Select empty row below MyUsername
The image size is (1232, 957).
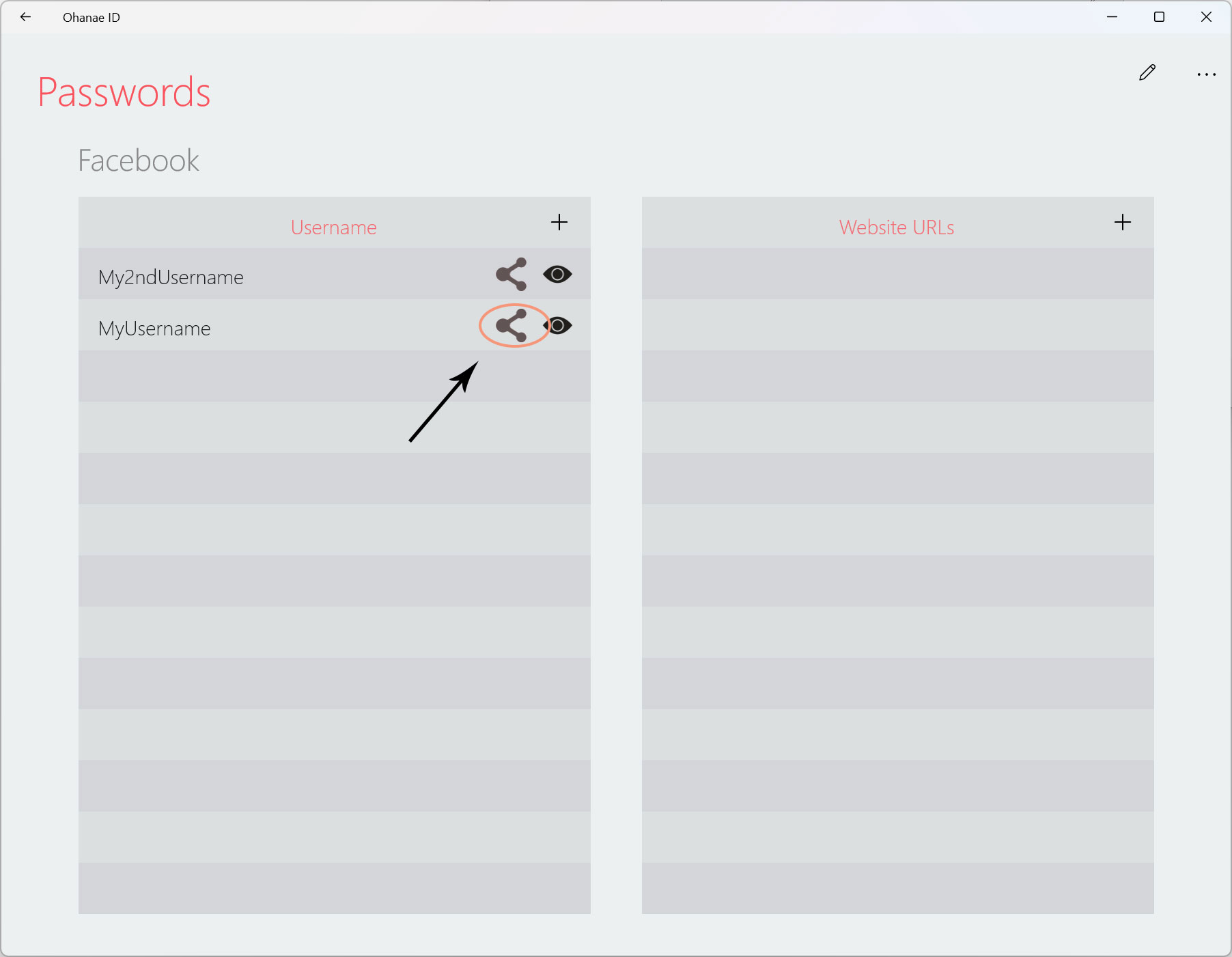[x=335, y=376]
